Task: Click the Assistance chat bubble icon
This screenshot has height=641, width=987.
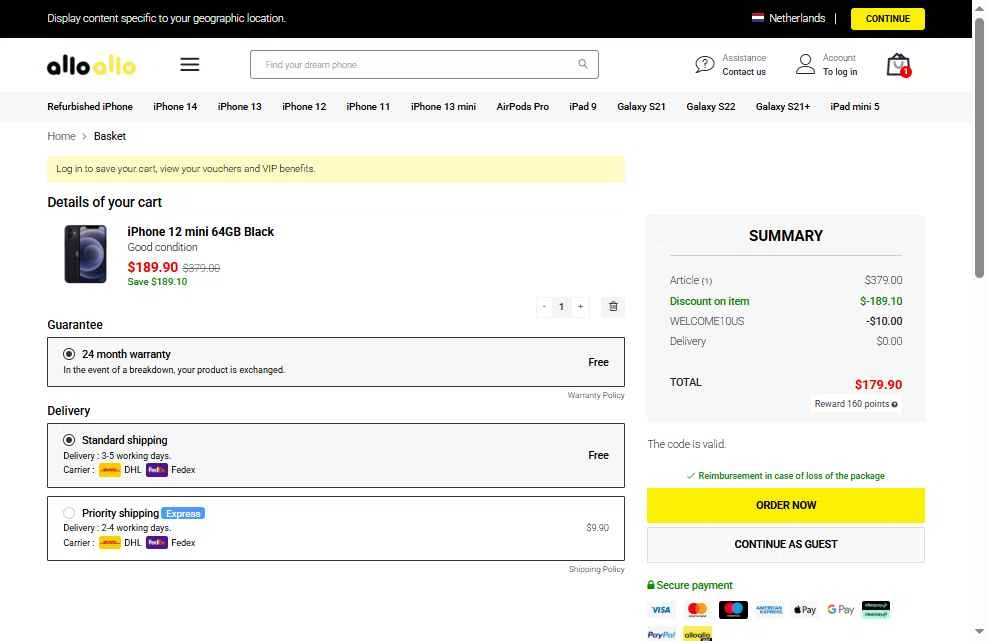Action: click(x=704, y=64)
